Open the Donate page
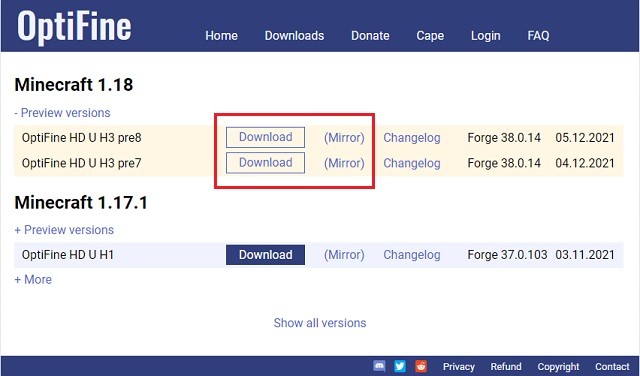The height and width of the screenshot is (376, 640). pyautogui.click(x=370, y=36)
